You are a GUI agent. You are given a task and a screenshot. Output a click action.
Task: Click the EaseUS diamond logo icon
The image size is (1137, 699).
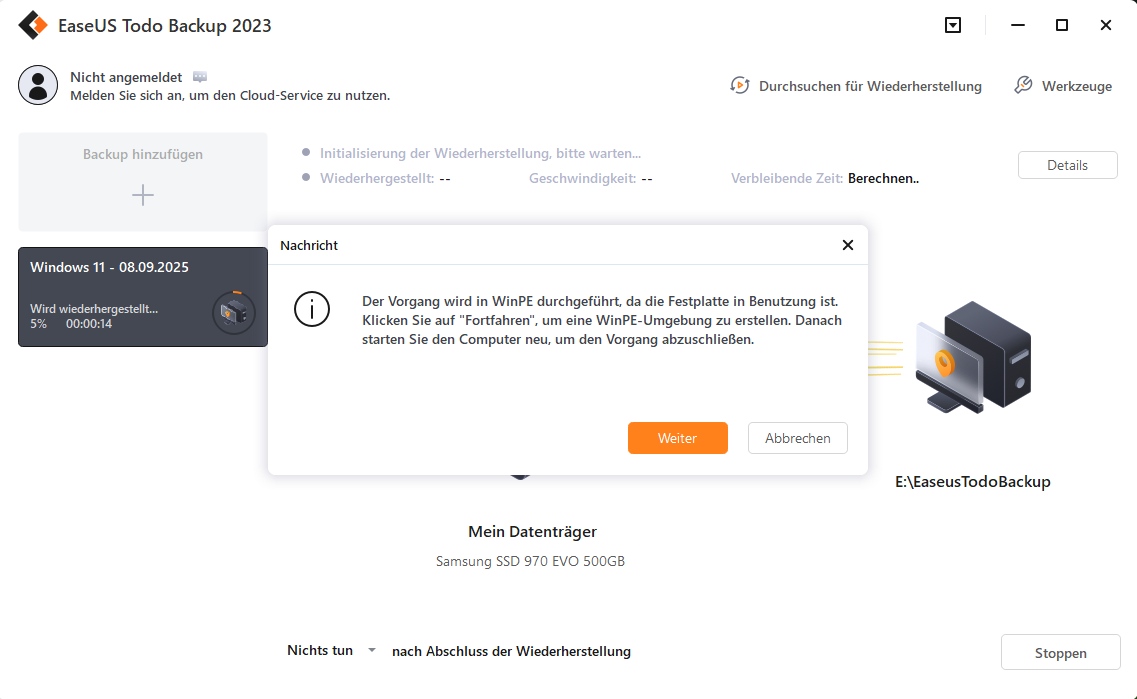(x=33, y=25)
